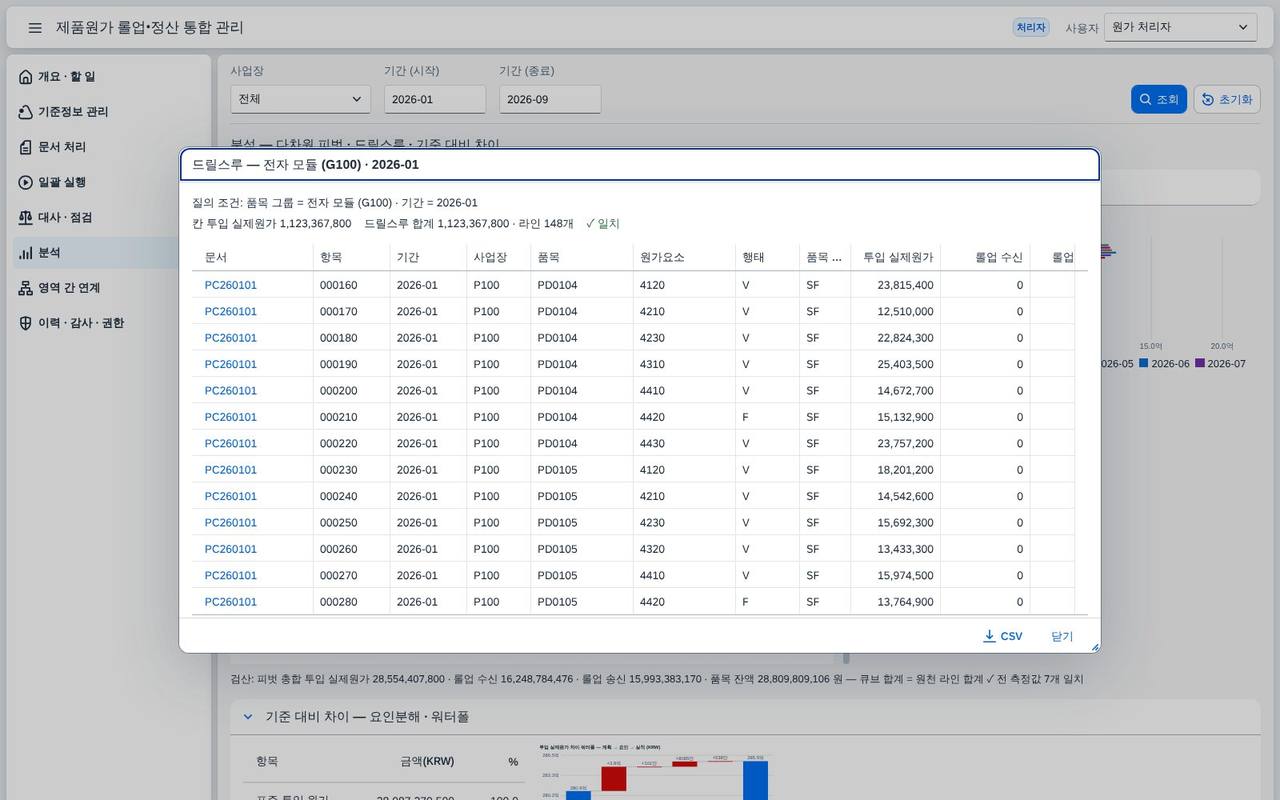Image resolution: width=1280 pixels, height=800 pixels.
Task: Click the 기간 (시작) 2026-01 field
Action: pyautogui.click(x=435, y=99)
